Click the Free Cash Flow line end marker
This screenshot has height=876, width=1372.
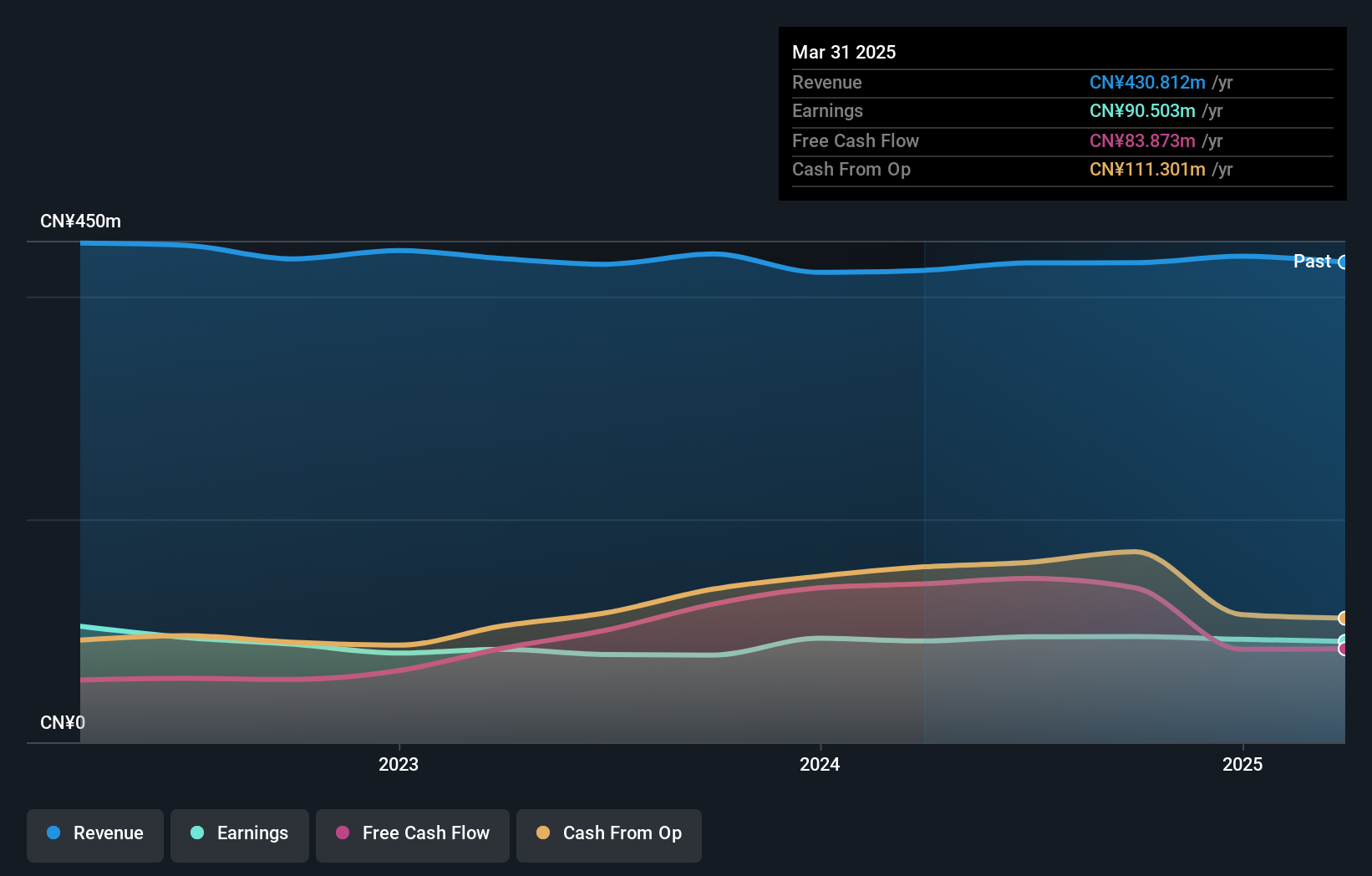(x=1344, y=649)
